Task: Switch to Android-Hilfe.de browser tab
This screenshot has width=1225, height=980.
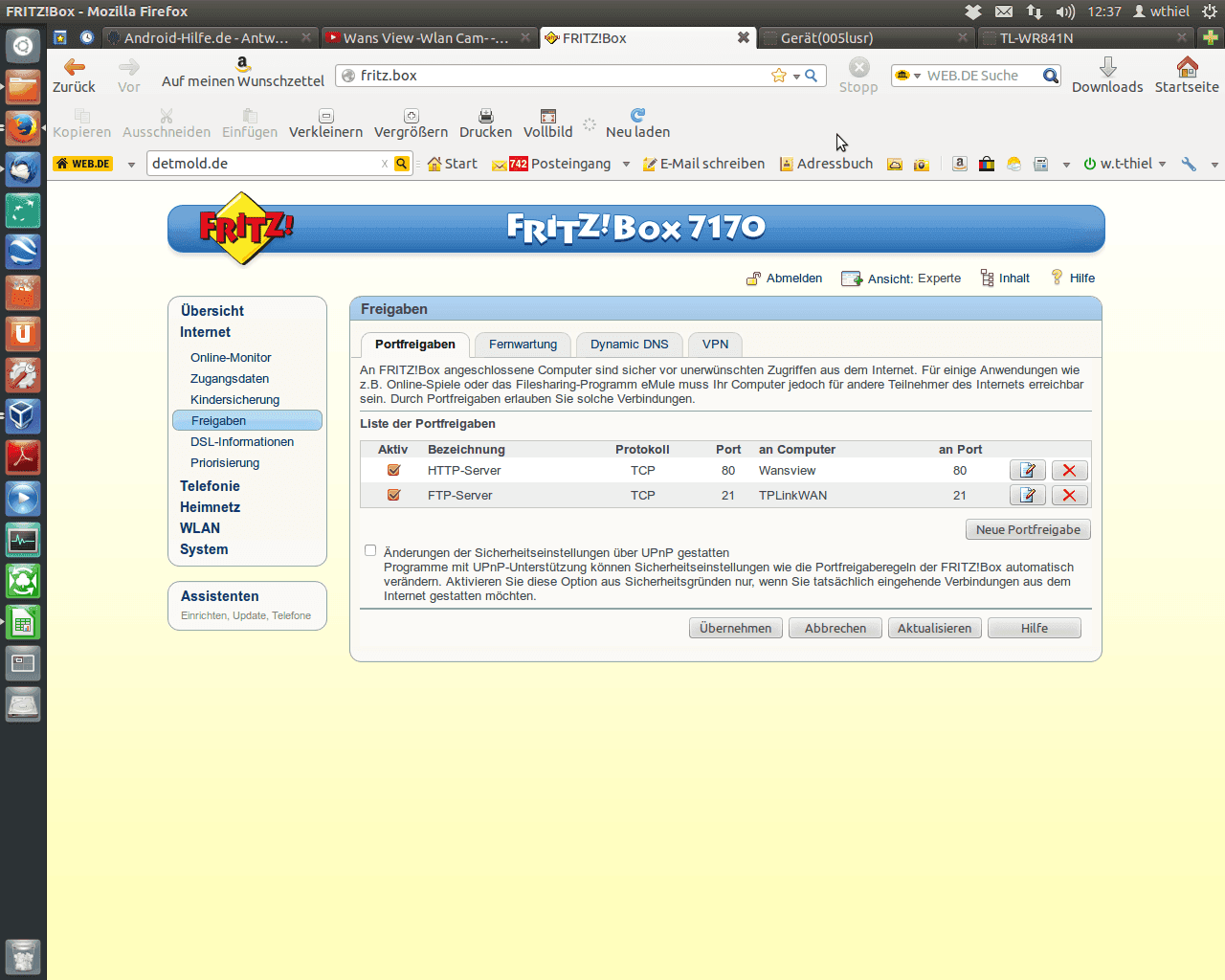Action: pos(209,38)
